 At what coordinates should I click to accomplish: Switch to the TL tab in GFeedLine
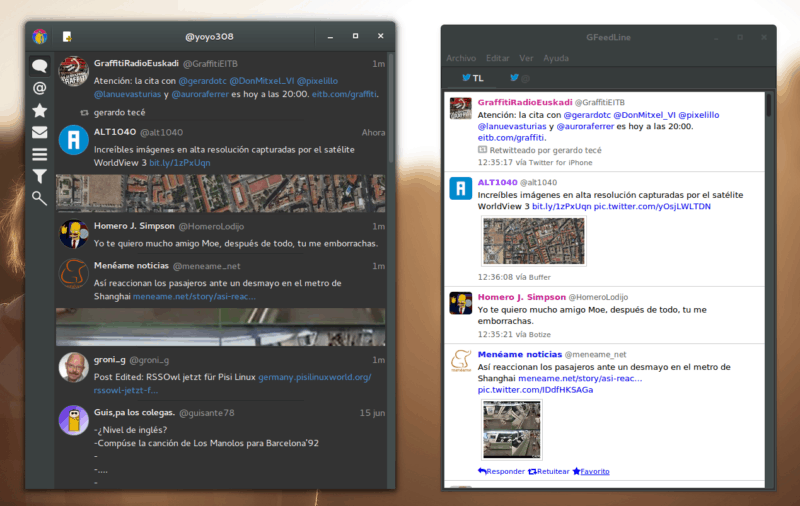[472, 78]
